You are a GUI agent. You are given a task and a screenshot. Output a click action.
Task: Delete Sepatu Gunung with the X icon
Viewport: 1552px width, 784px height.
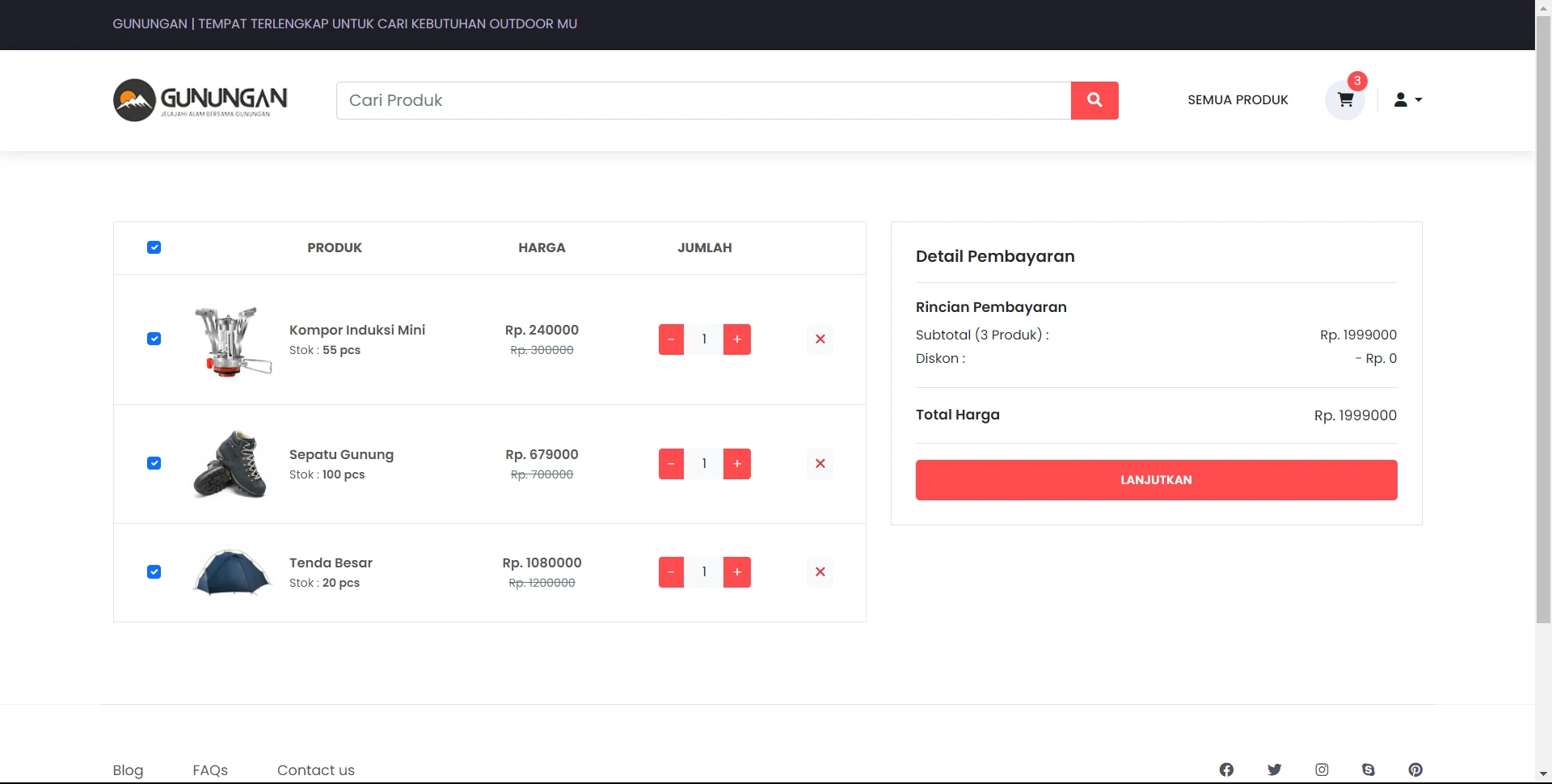click(820, 464)
